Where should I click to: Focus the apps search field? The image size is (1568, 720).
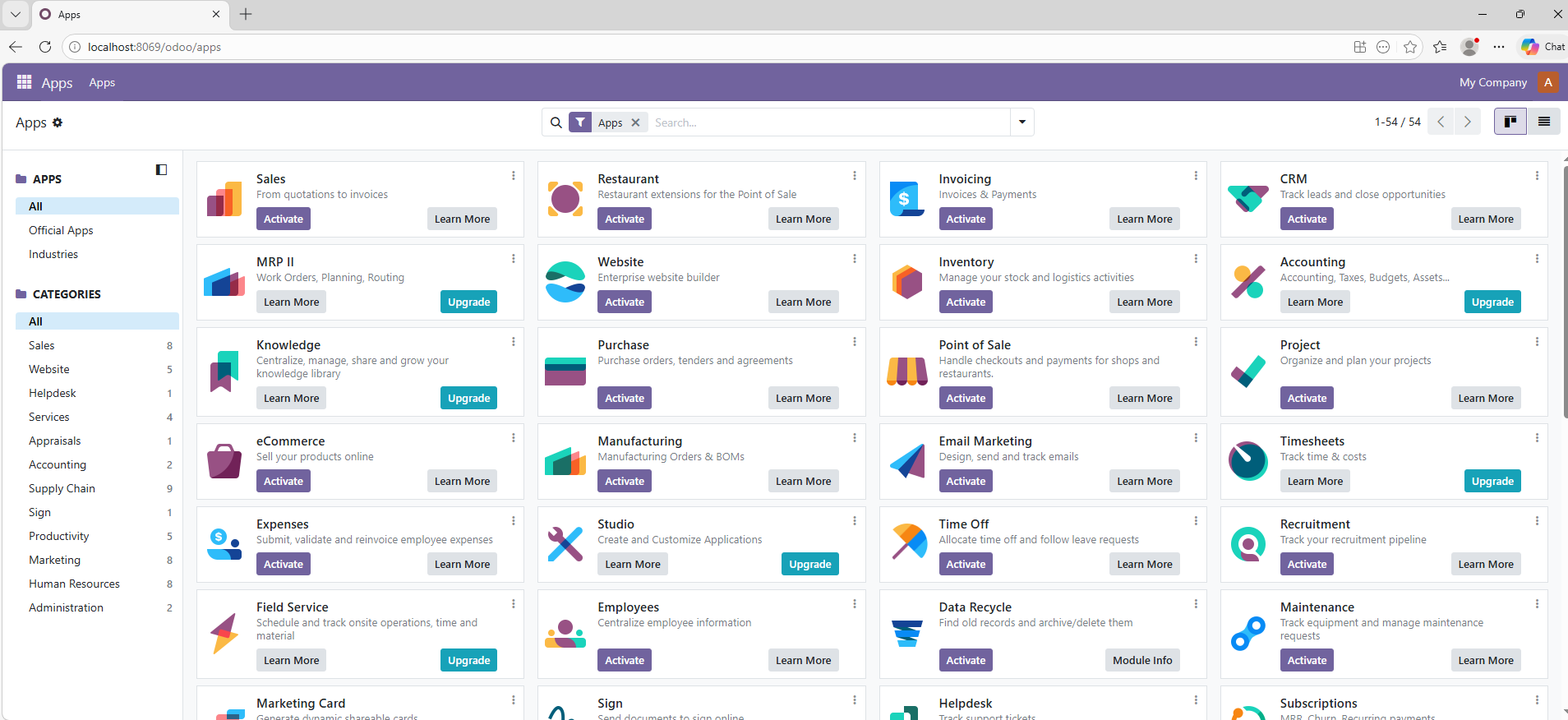828,122
